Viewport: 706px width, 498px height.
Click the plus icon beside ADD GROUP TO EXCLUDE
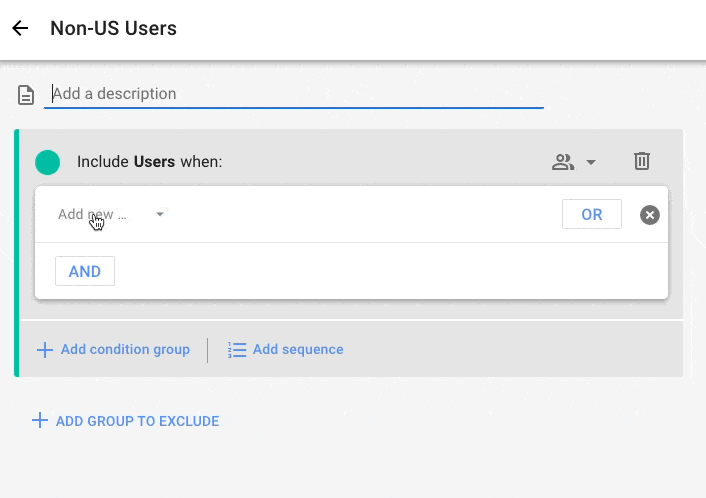(x=40, y=421)
